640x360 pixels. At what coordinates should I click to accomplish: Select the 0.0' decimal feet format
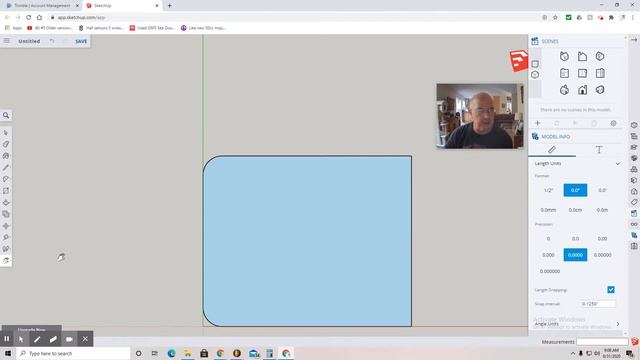[x=602, y=190]
